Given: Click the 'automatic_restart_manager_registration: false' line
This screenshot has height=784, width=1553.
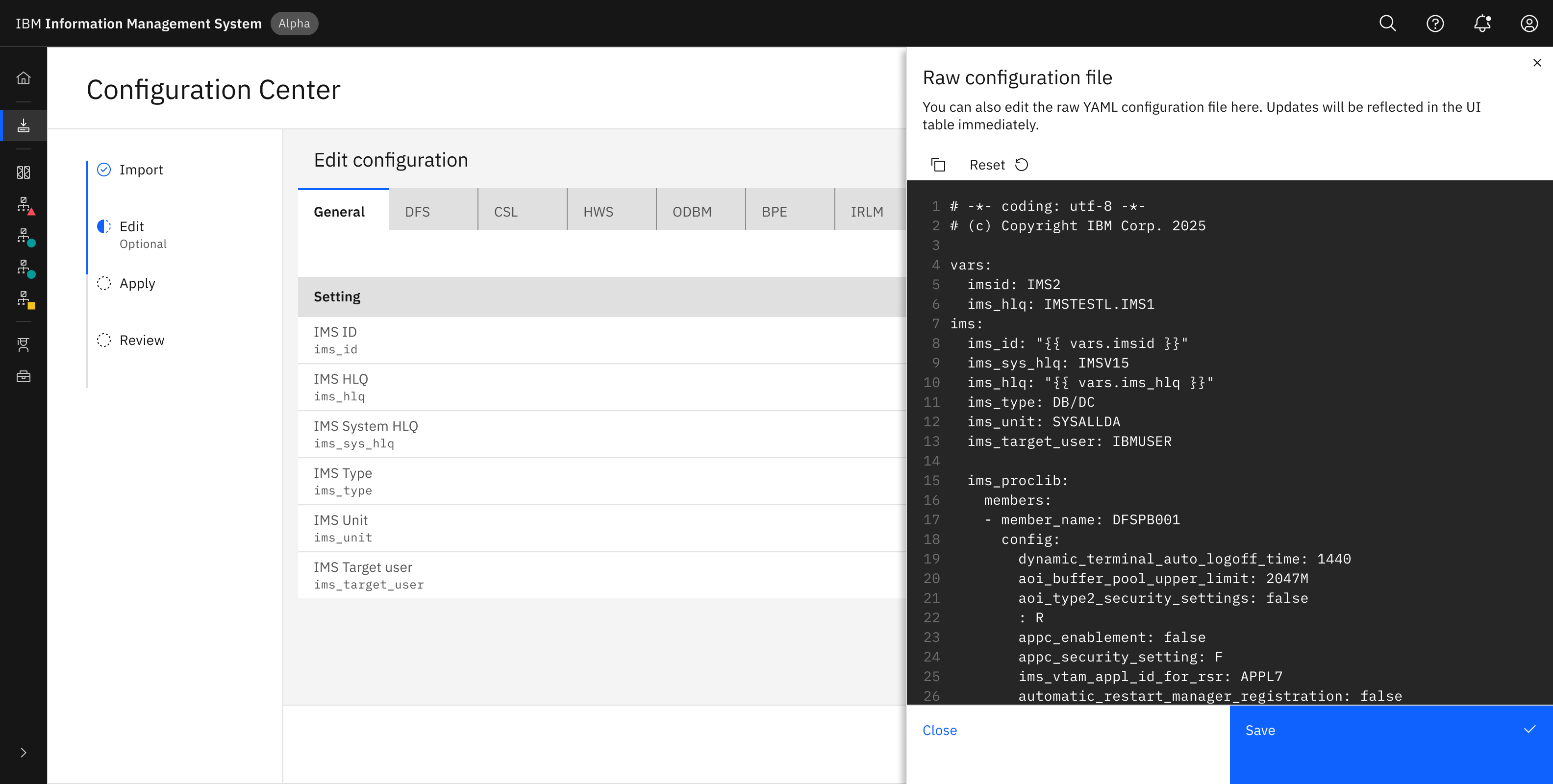Looking at the screenshot, I should point(1210,696).
